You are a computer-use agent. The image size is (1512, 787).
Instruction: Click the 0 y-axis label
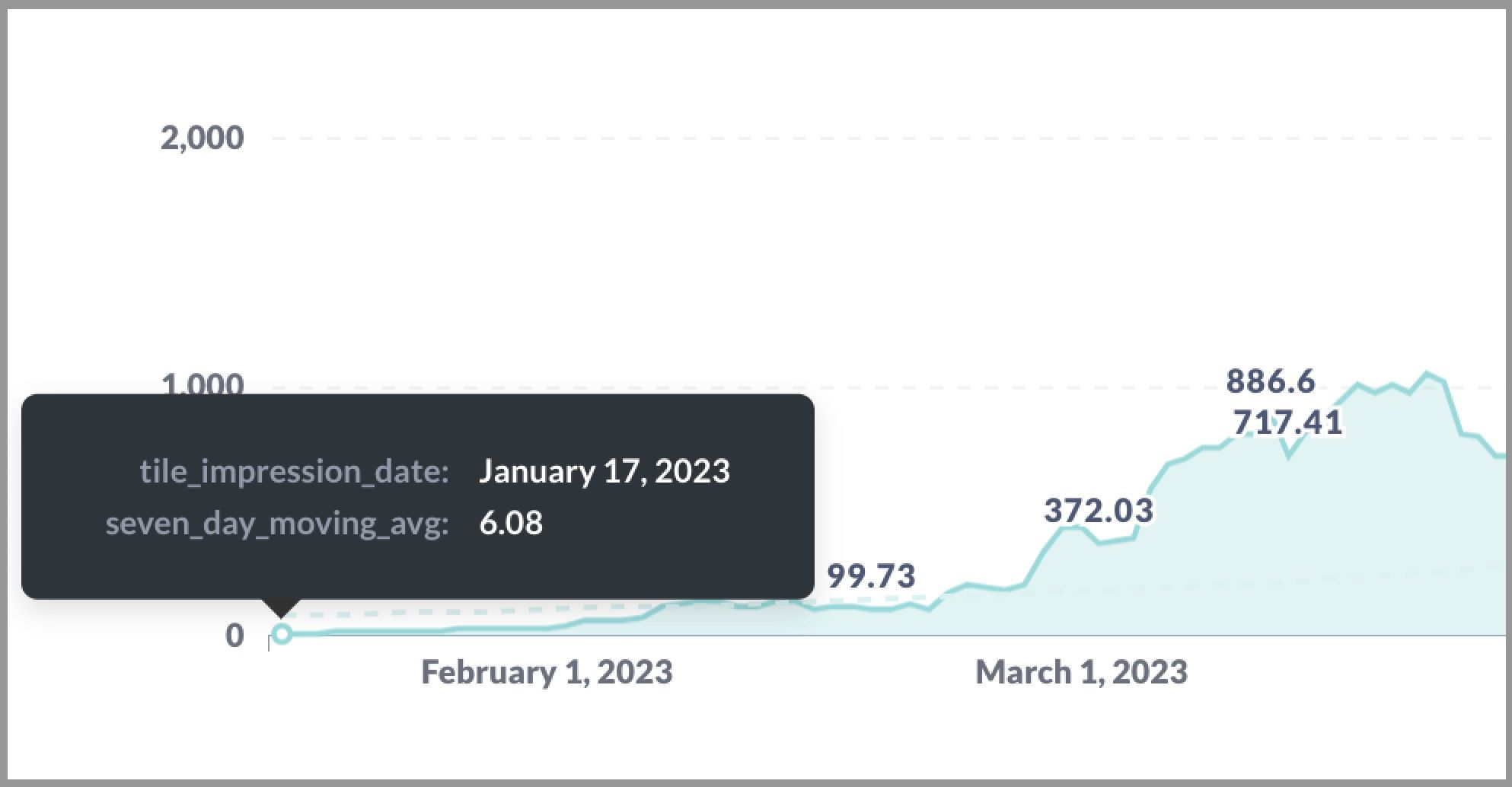tap(234, 636)
